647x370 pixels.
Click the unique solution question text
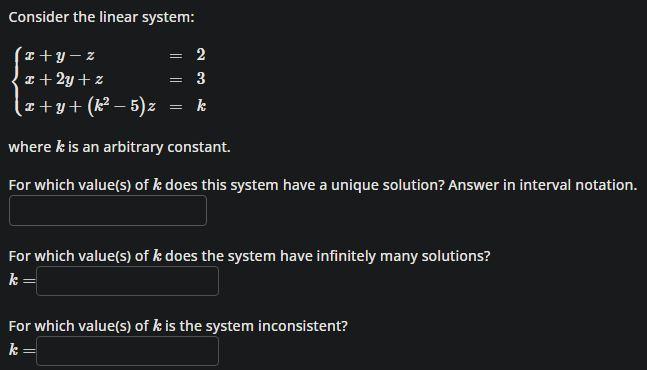click(227, 185)
